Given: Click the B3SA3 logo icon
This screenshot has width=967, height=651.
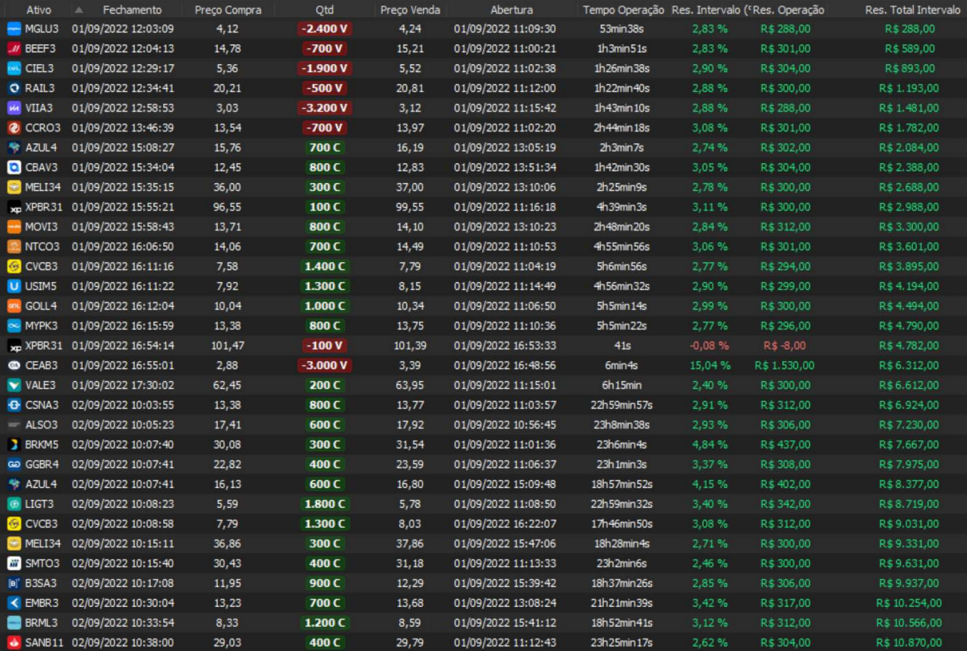Looking at the screenshot, I should [14, 583].
